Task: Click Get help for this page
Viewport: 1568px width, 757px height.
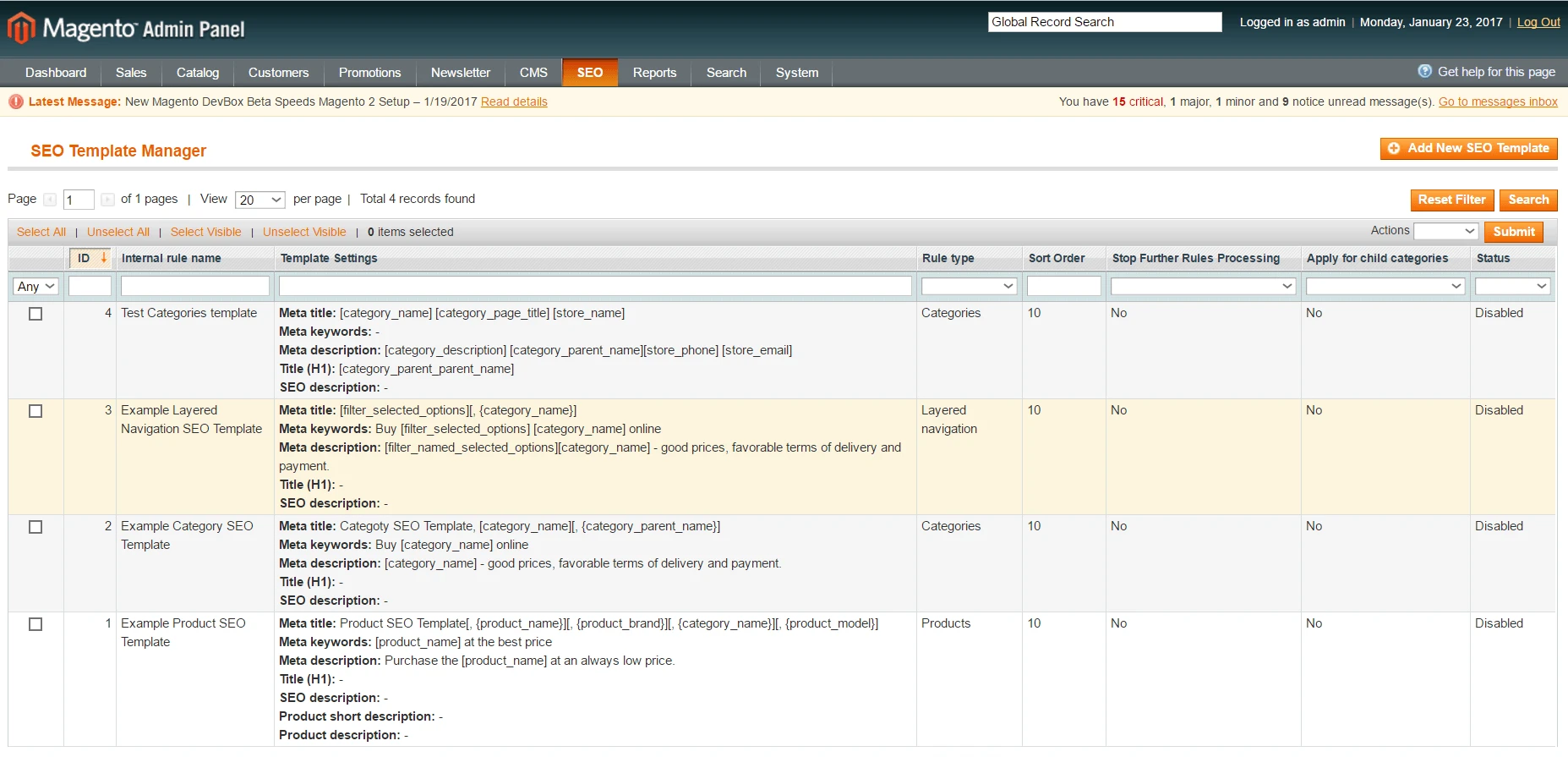Action: [x=1496, y=72]
